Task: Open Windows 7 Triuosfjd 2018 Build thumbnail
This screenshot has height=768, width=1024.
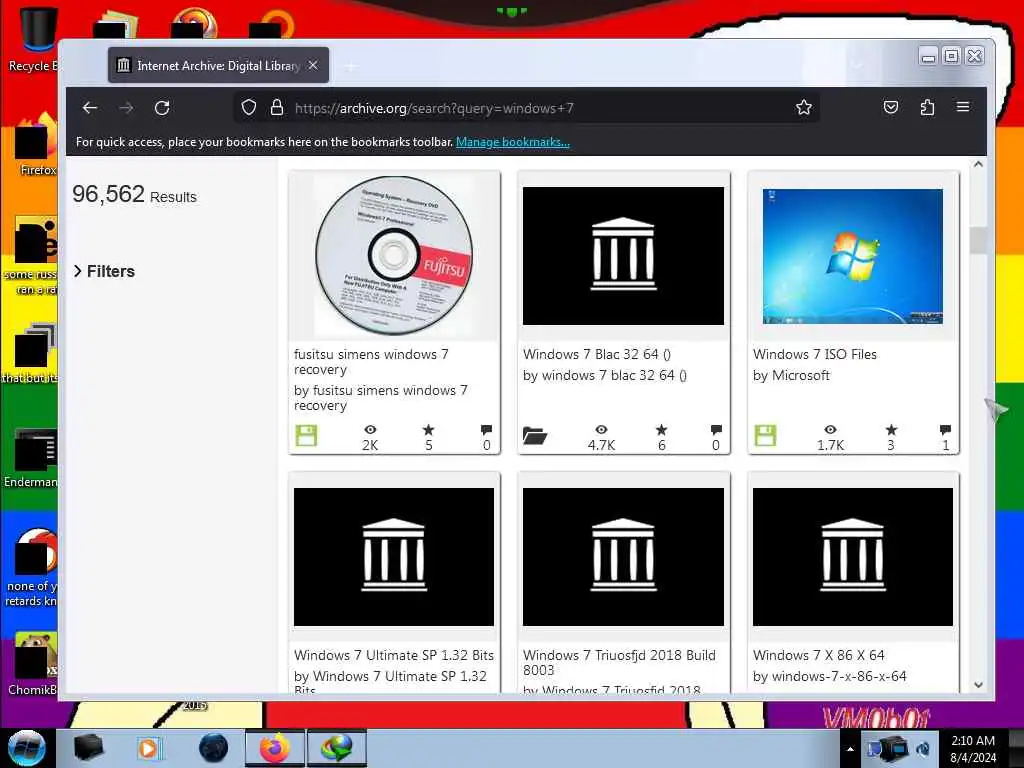Action: 623,557
